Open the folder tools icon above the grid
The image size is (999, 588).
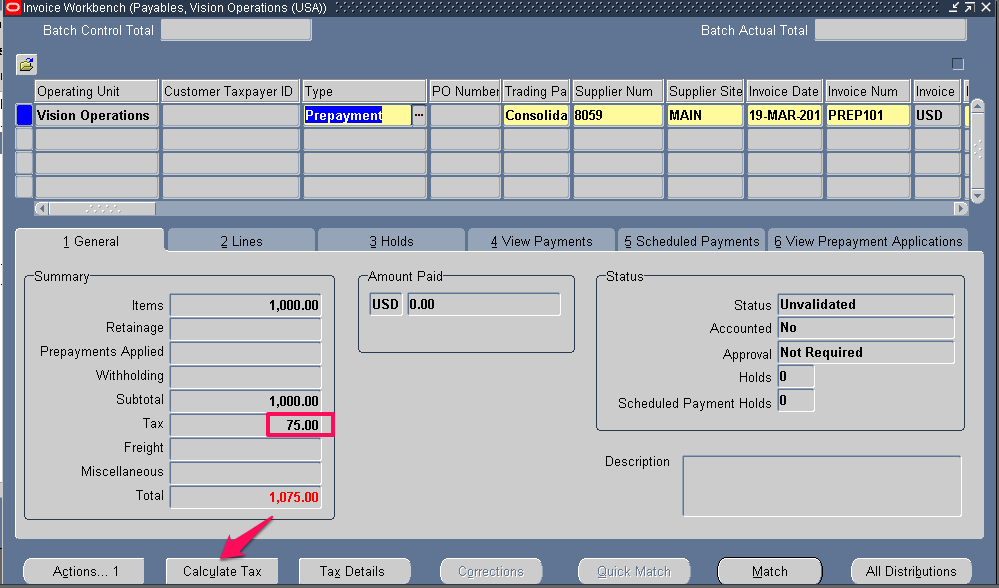26,64
